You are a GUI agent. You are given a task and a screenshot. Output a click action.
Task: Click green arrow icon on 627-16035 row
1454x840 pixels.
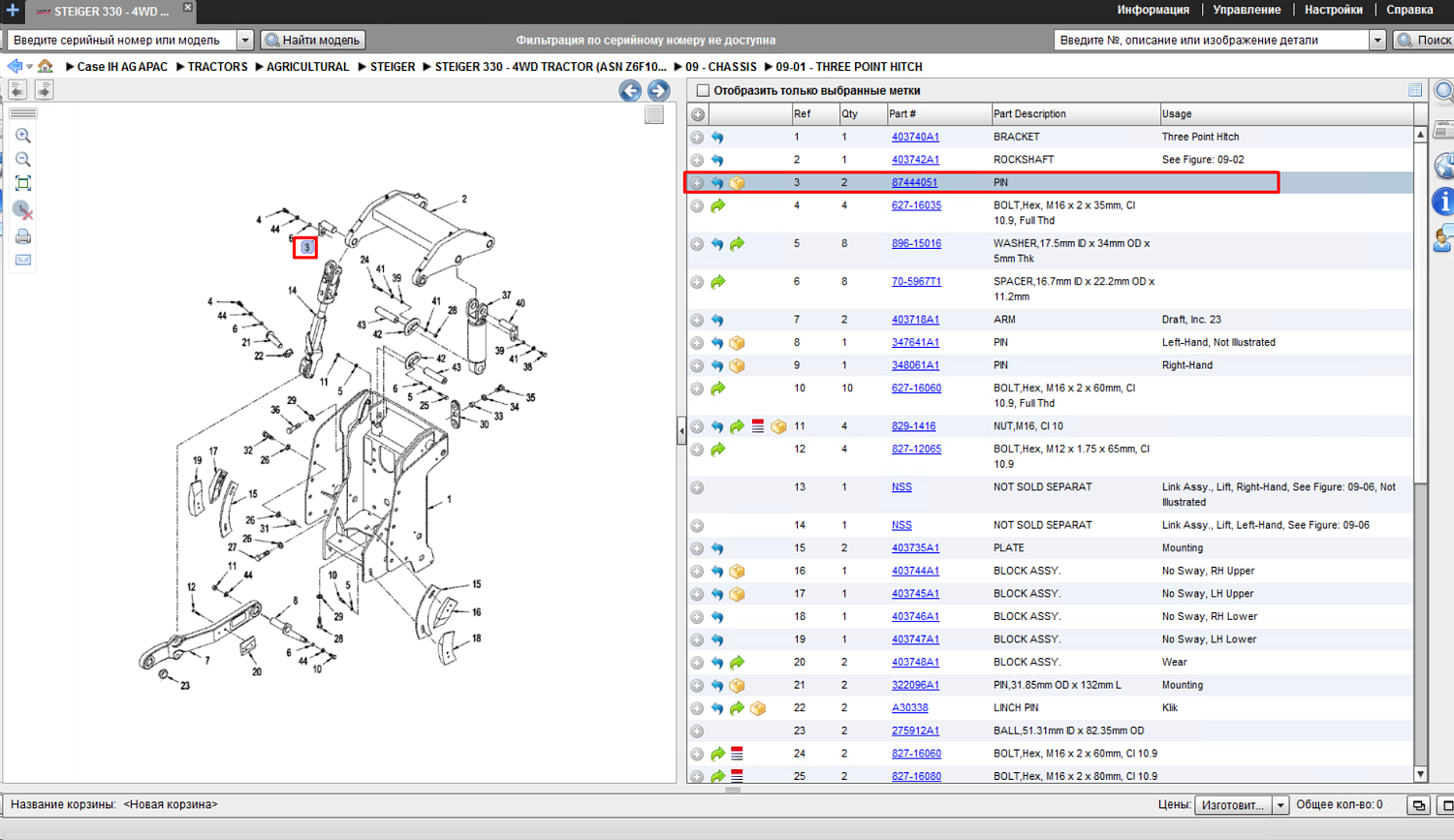(717, 205)
